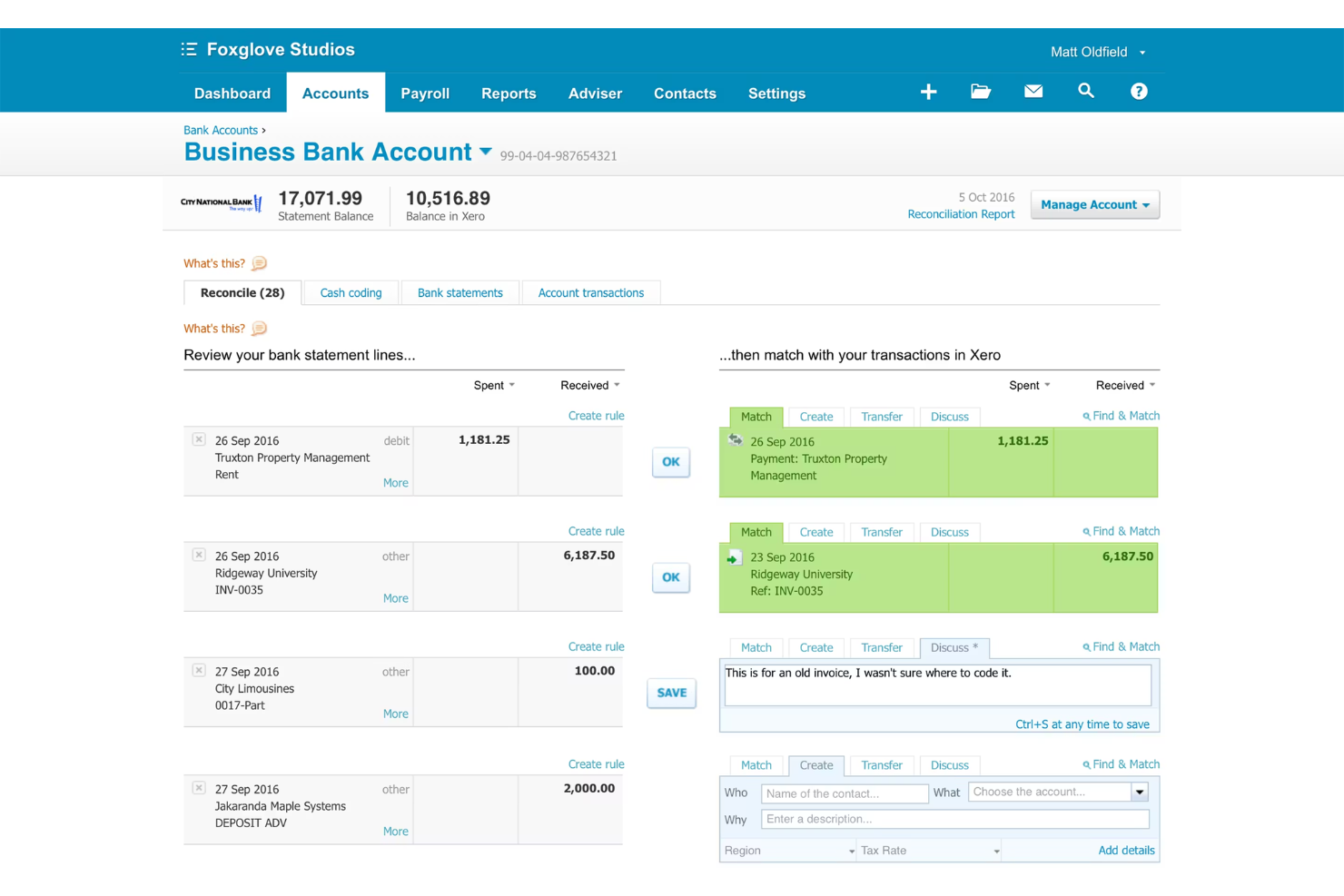Open search with the magnifier icon
This screenshot has width=1344, height=896.
click(1086, 91)
